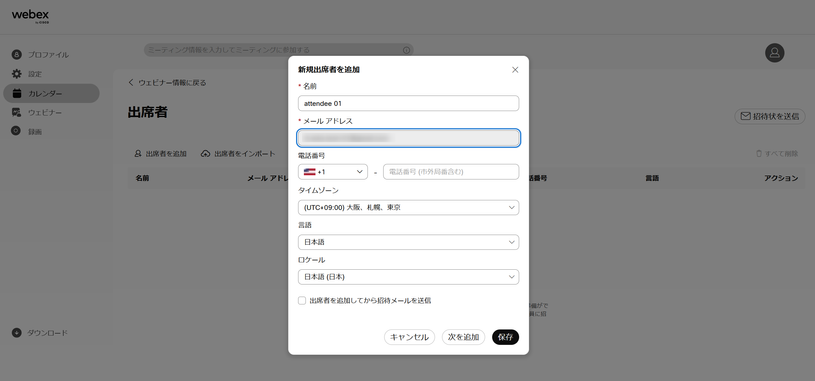Click the back chevron beside ウェビナー情報に戻る
Image resolution: width=815 pixels, height=381 pixels.
pyautogui.click(x=131, y=83)
